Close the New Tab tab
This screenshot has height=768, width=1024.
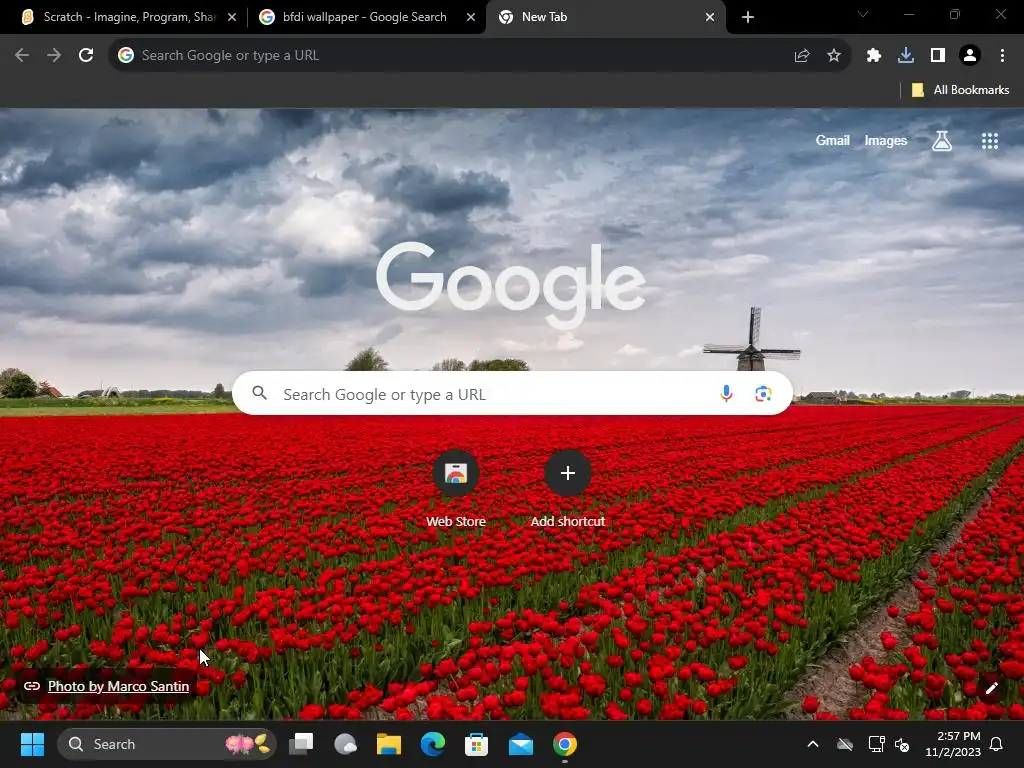pyautogui.click(x=710, y=17)
